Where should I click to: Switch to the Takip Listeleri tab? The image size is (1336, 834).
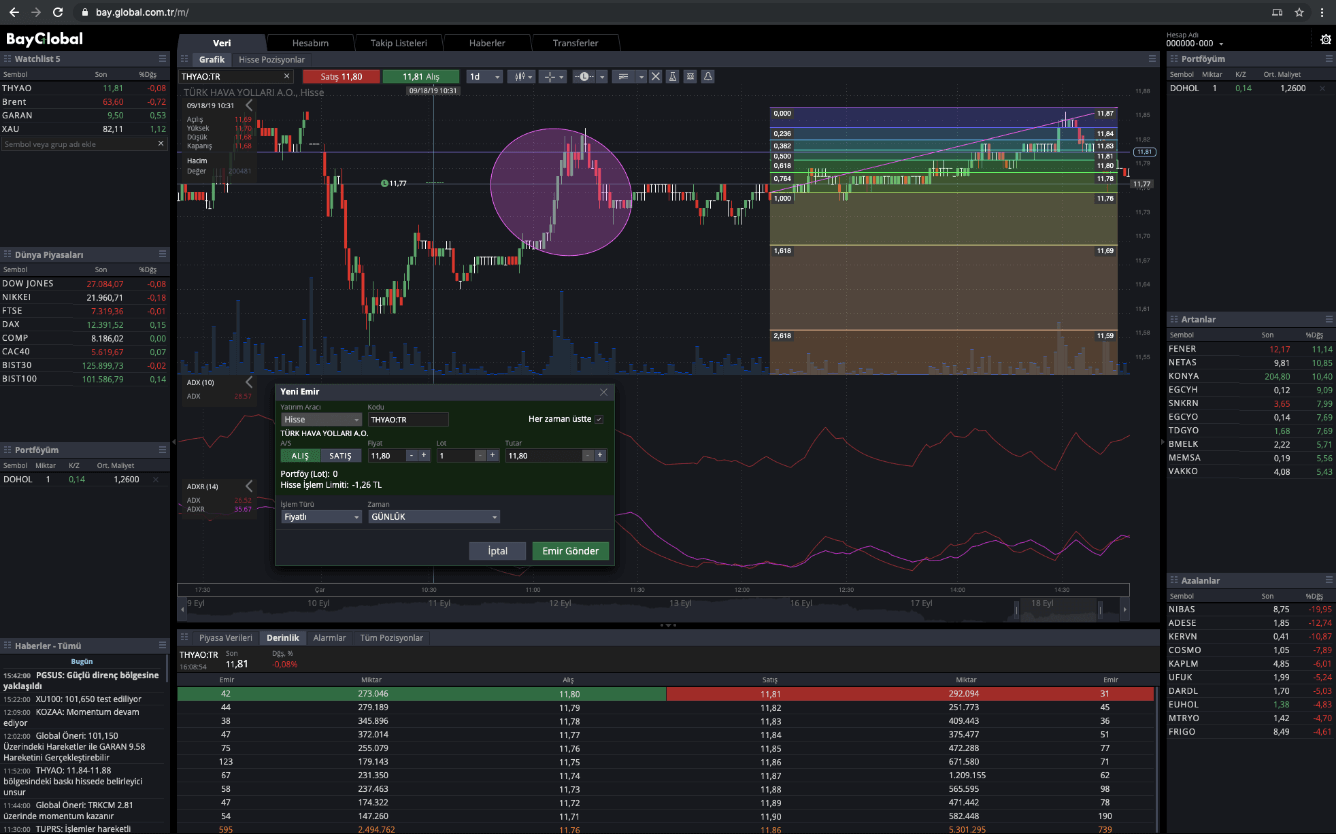(399, 43)
